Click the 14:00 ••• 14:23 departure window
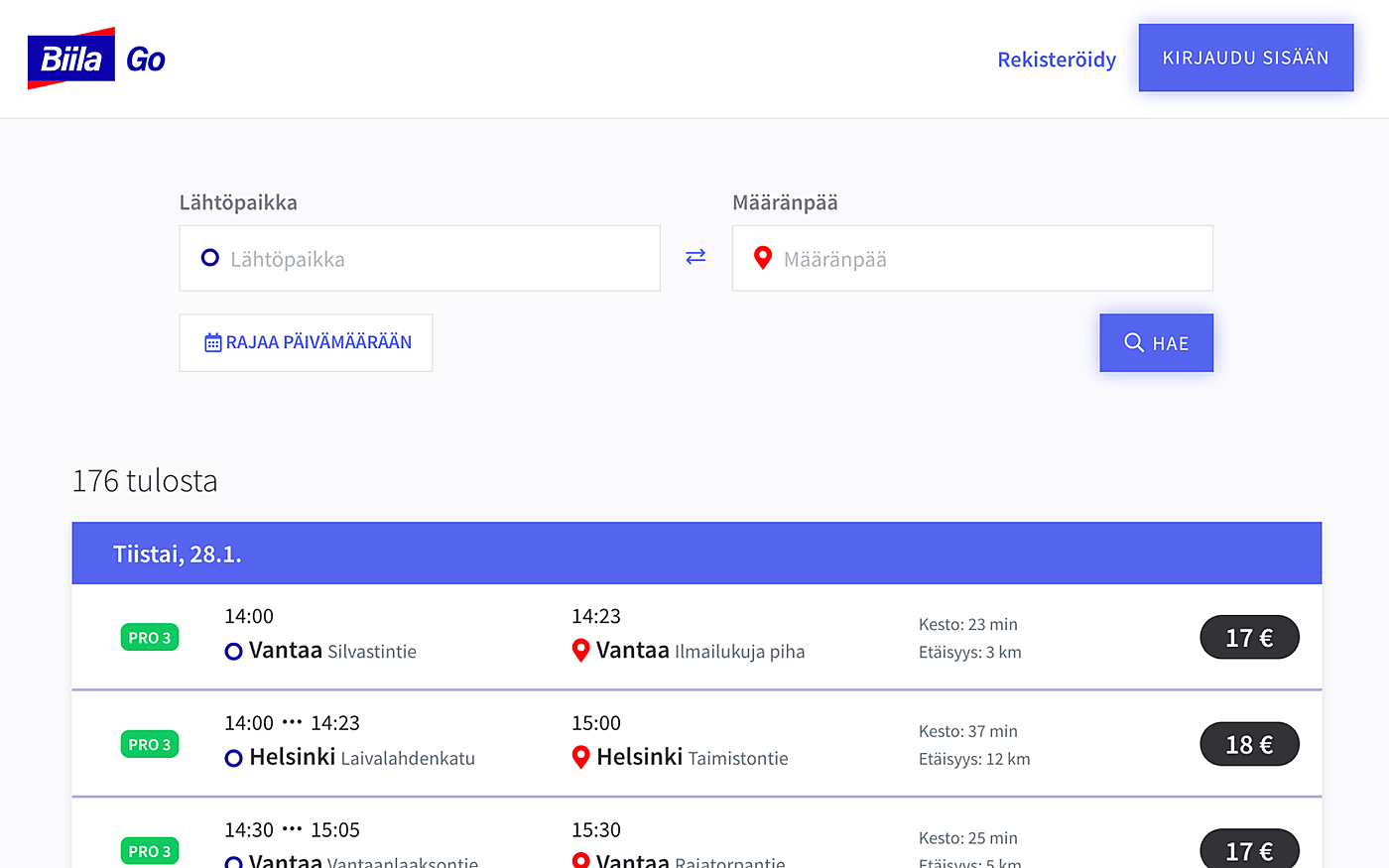This screenshot has width=1389, height=868. tap(292, 723)
